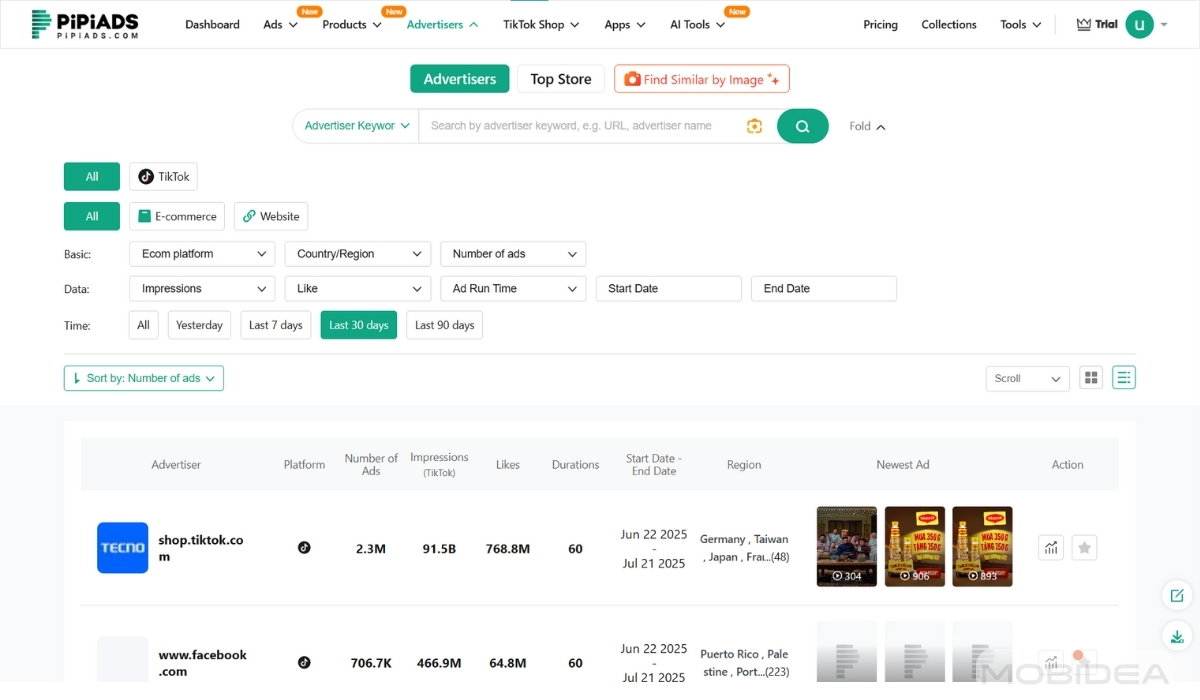Set time filter to Yesterday
The image size is (1200, 700).
click(199, 325)
